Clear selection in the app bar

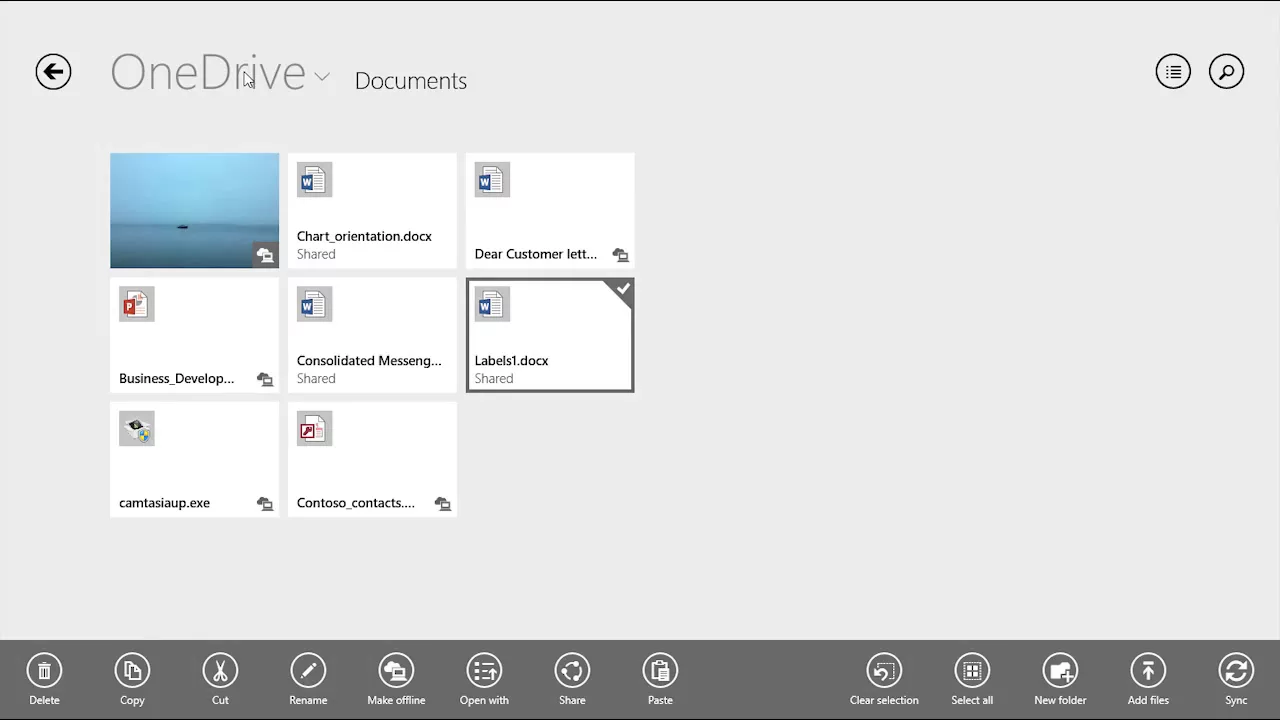point(884,680)
